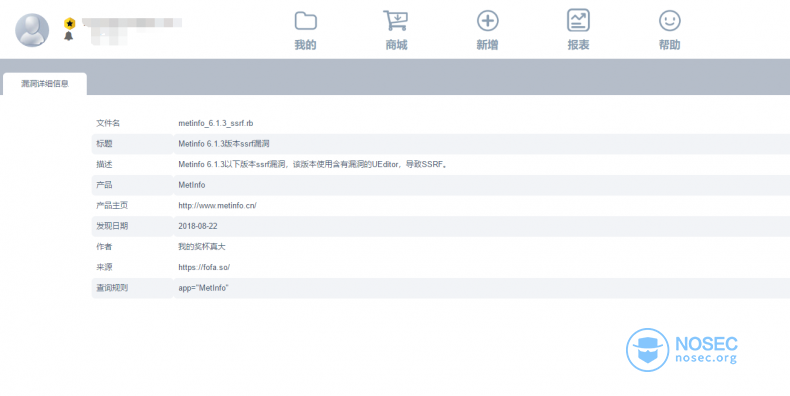Screen dimensions: 790x396
Task: Click the 新增 plus circle icon
Action: click(x=487, y=21)
